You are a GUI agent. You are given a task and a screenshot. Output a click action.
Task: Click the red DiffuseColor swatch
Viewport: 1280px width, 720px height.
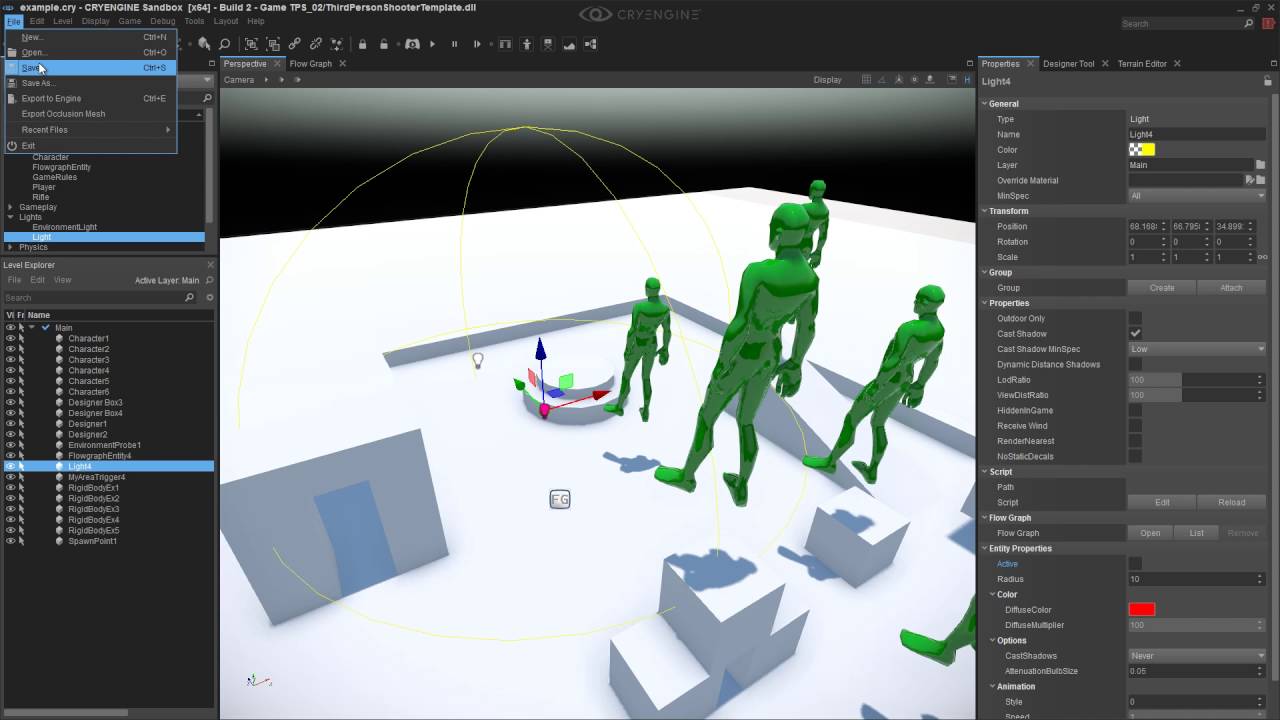point(1142,610)
